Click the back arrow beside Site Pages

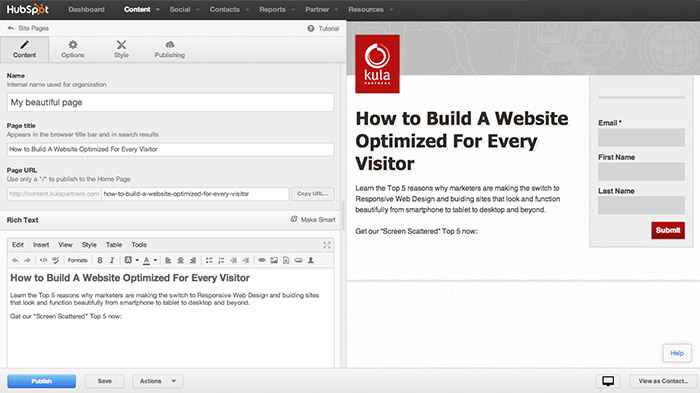coord(11,28)
